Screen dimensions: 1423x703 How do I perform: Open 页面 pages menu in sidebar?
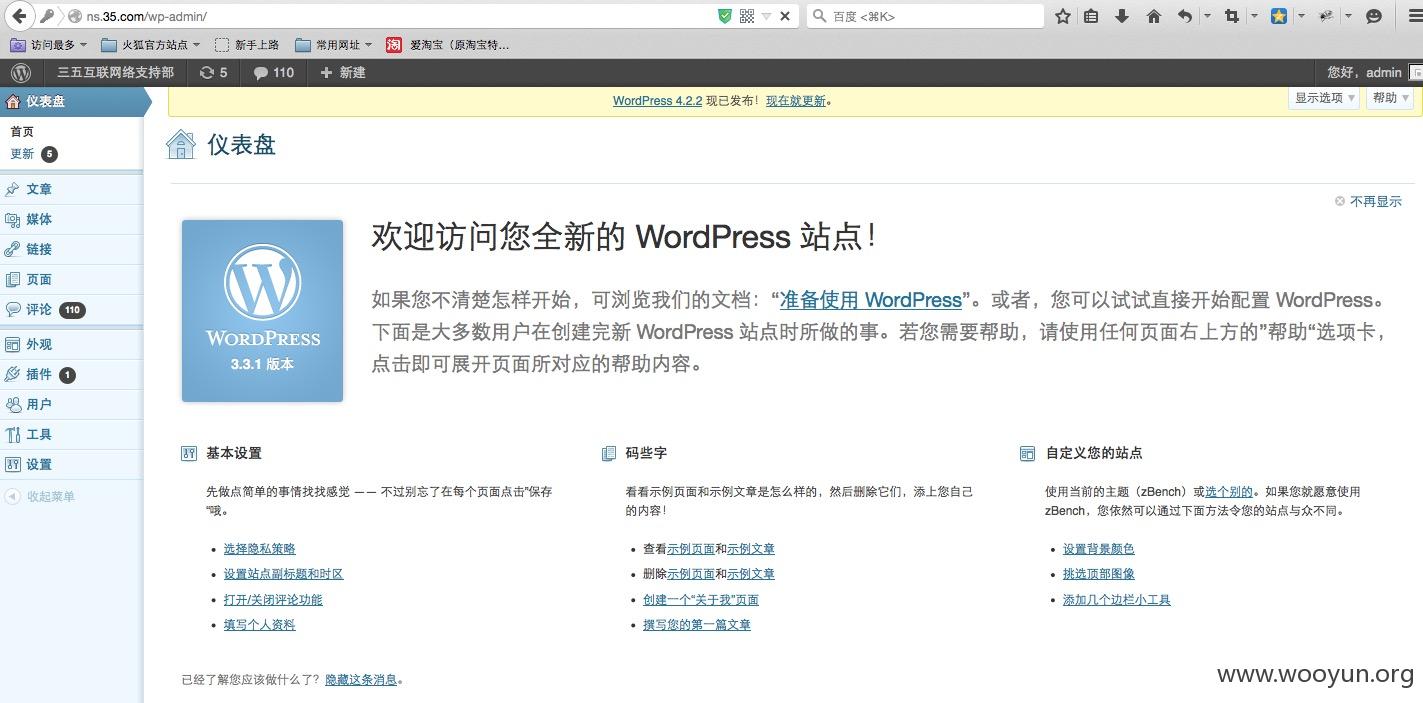[x=39, y=279]
